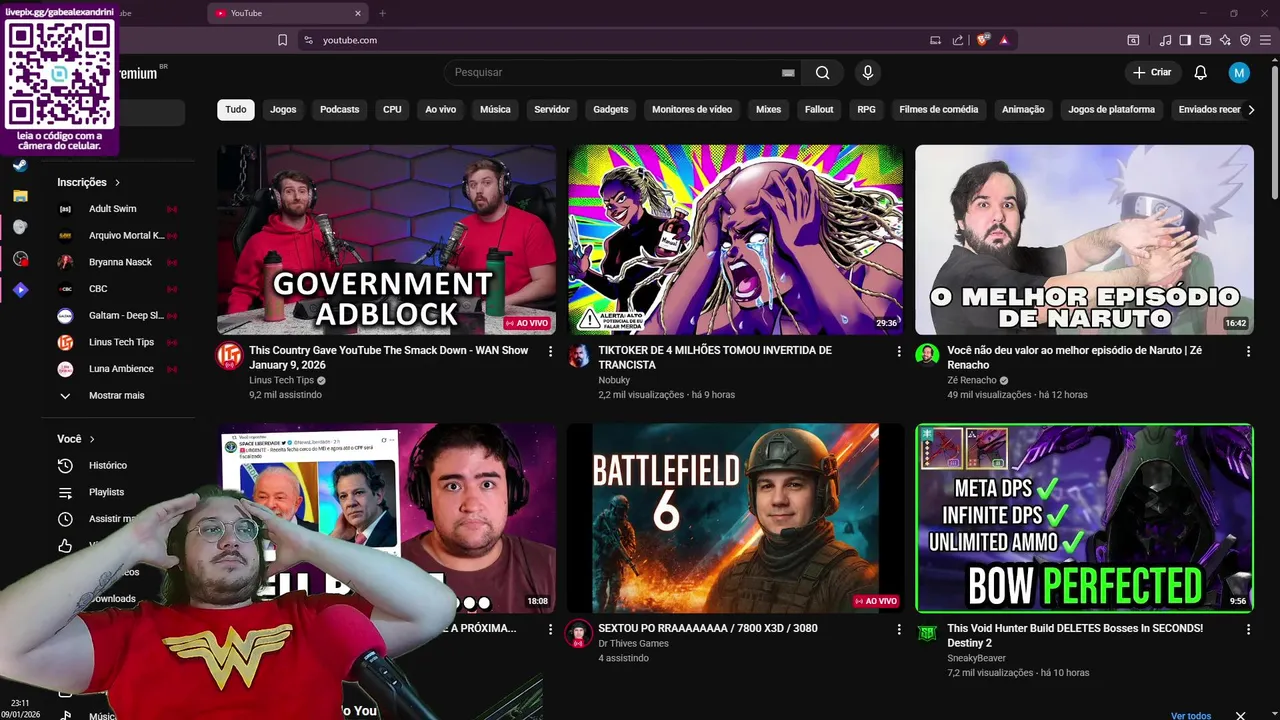The width and height of the screenshot is (1280, 720).
Task: Click the Criar button
Action: (1152, 72)
